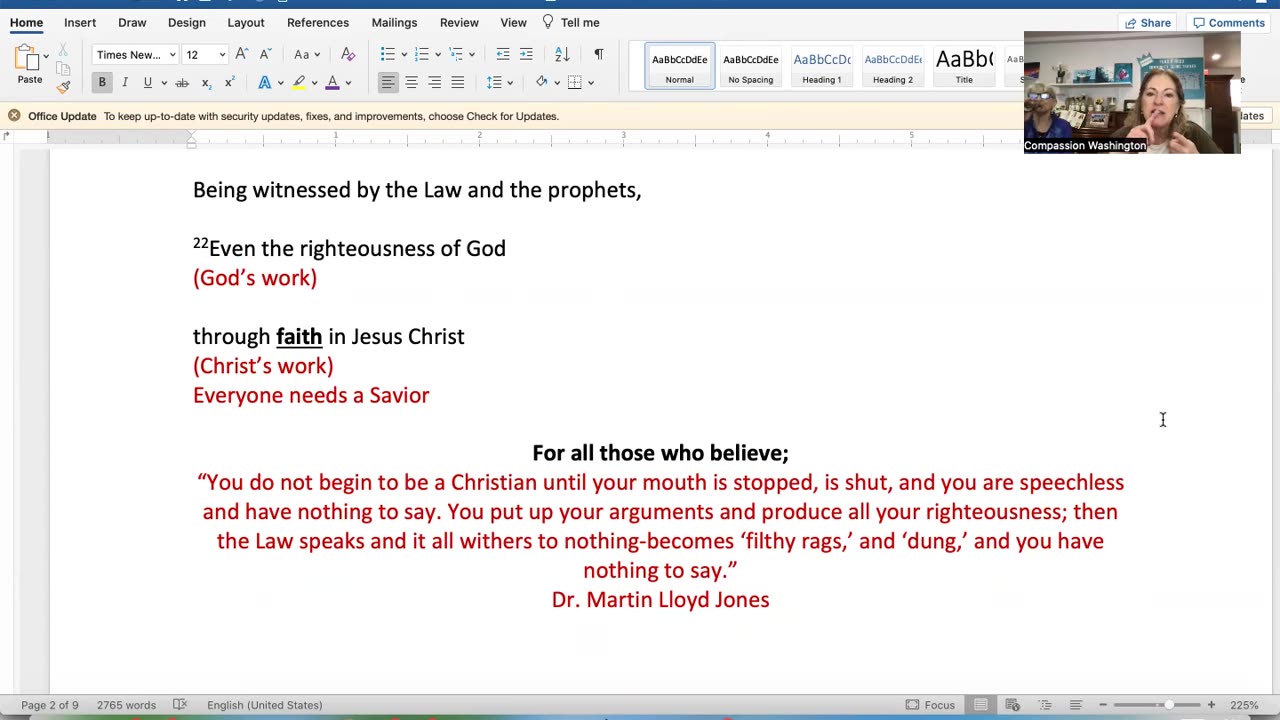The width and height of the screenshot is (1280, 720).
Task: Increase paragraph indent
Action: point(526,54)
